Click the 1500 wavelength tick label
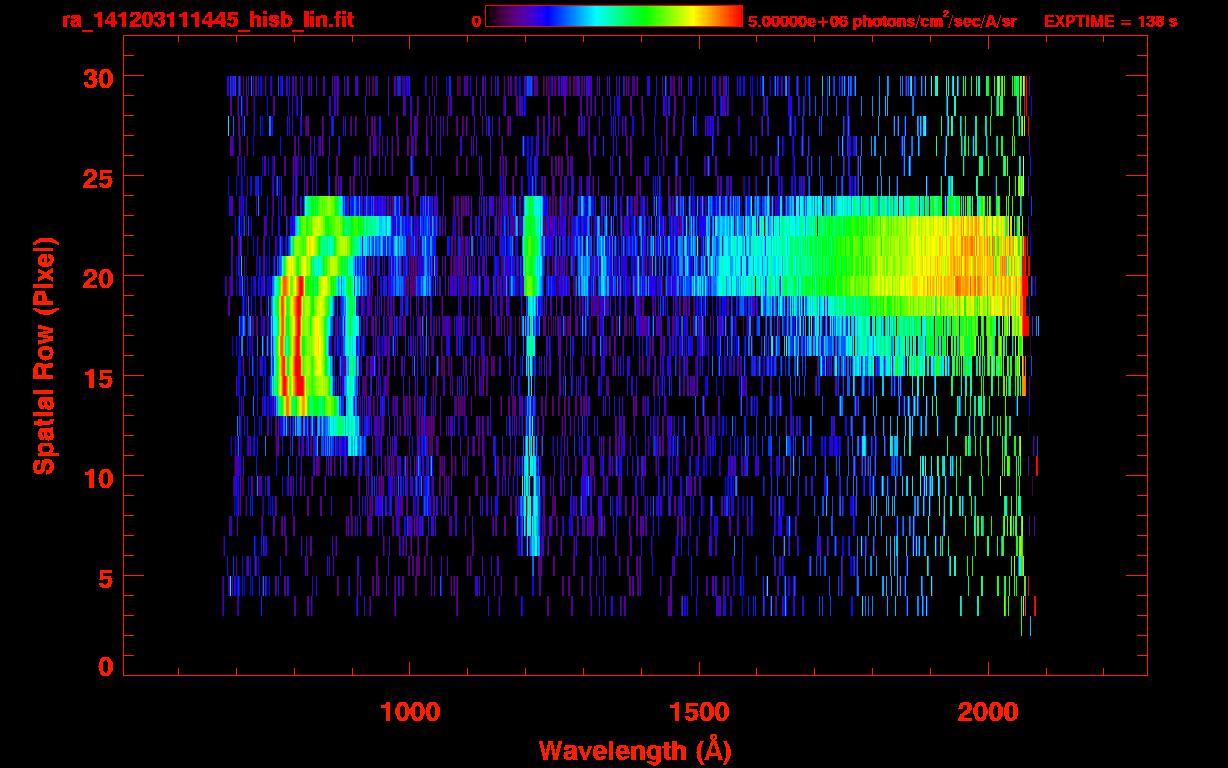Image resolution: width=1228 pixels, height=768 pixels. (699, 712)
